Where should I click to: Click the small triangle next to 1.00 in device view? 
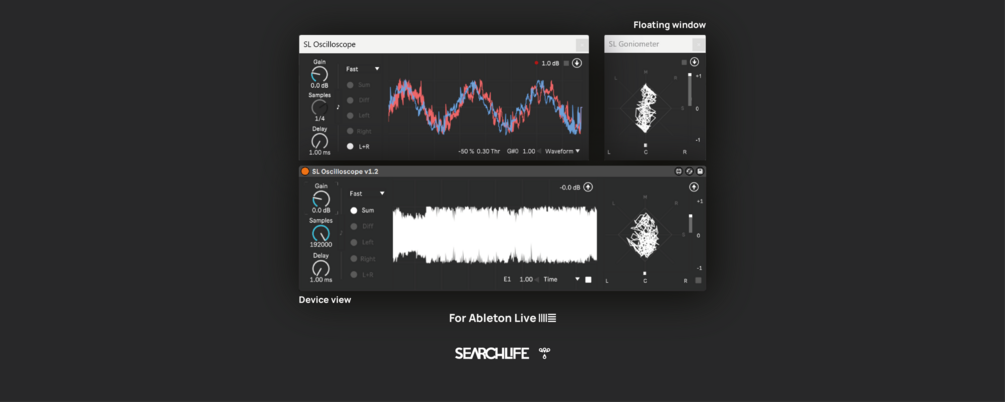(x=538, y=280)
